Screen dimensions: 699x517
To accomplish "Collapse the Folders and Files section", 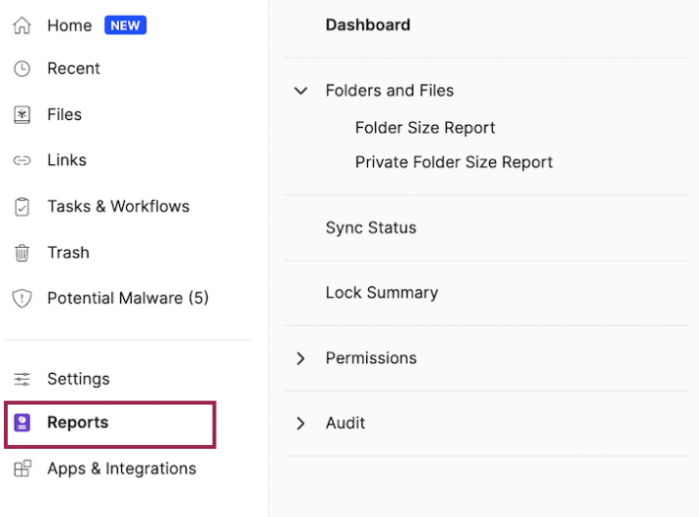I will (300, 91).
